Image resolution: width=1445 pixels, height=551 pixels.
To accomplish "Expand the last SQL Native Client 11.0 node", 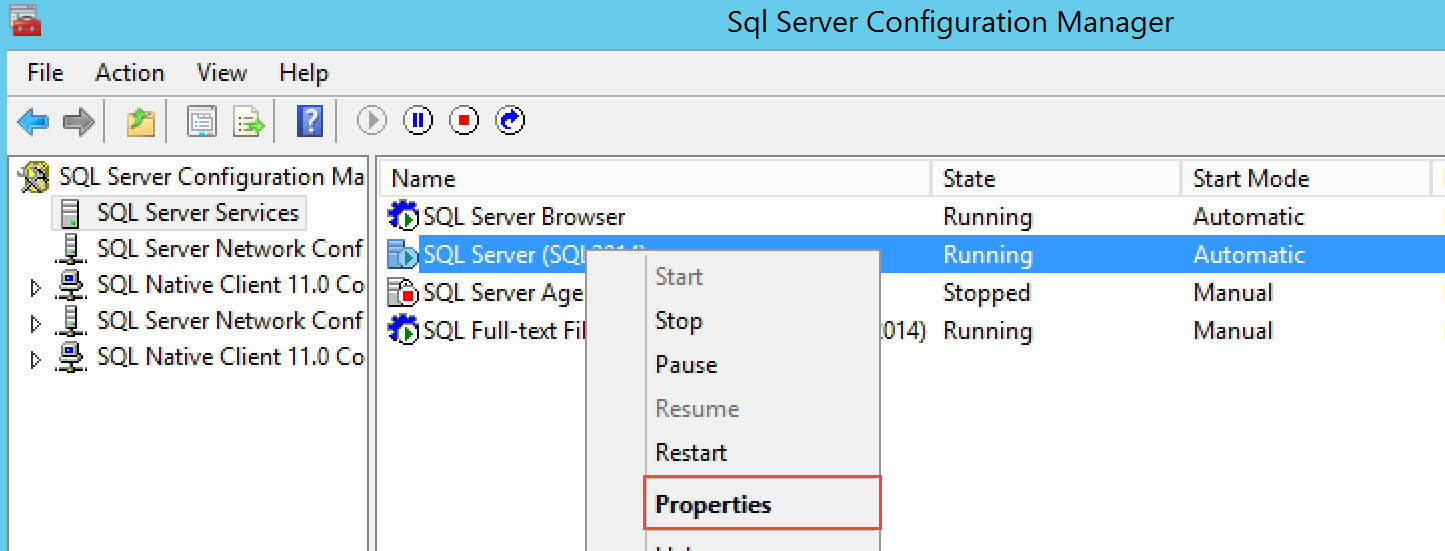I will [36, 360].
